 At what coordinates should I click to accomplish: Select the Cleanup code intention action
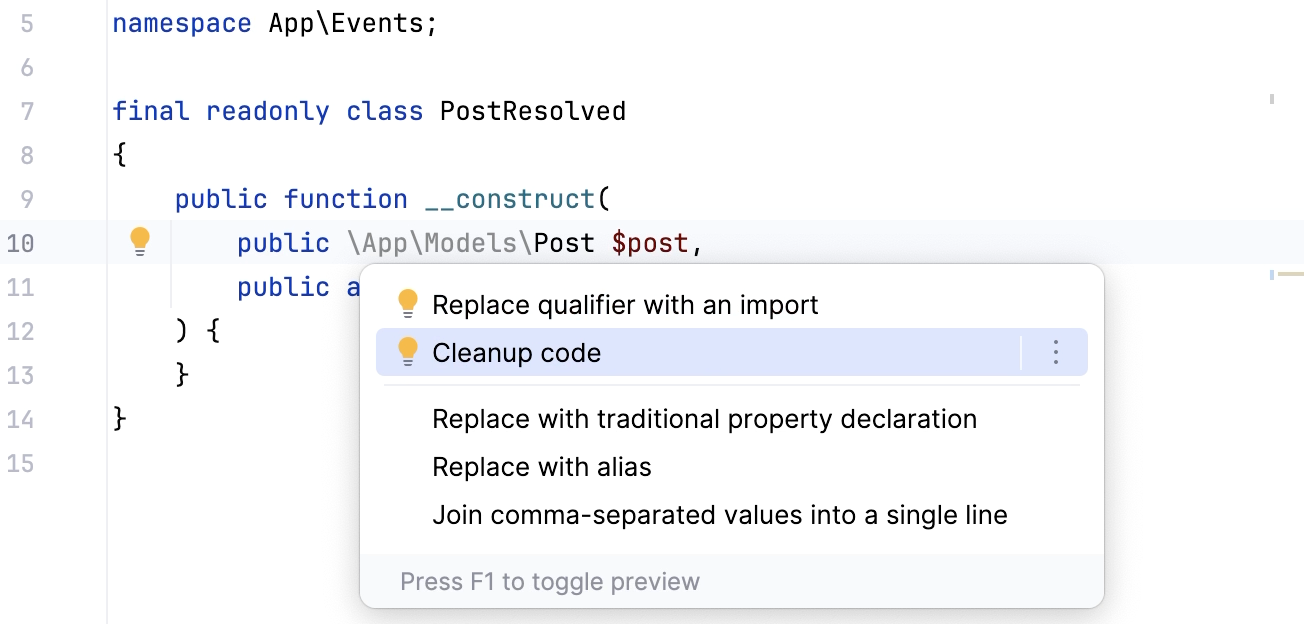516,352
